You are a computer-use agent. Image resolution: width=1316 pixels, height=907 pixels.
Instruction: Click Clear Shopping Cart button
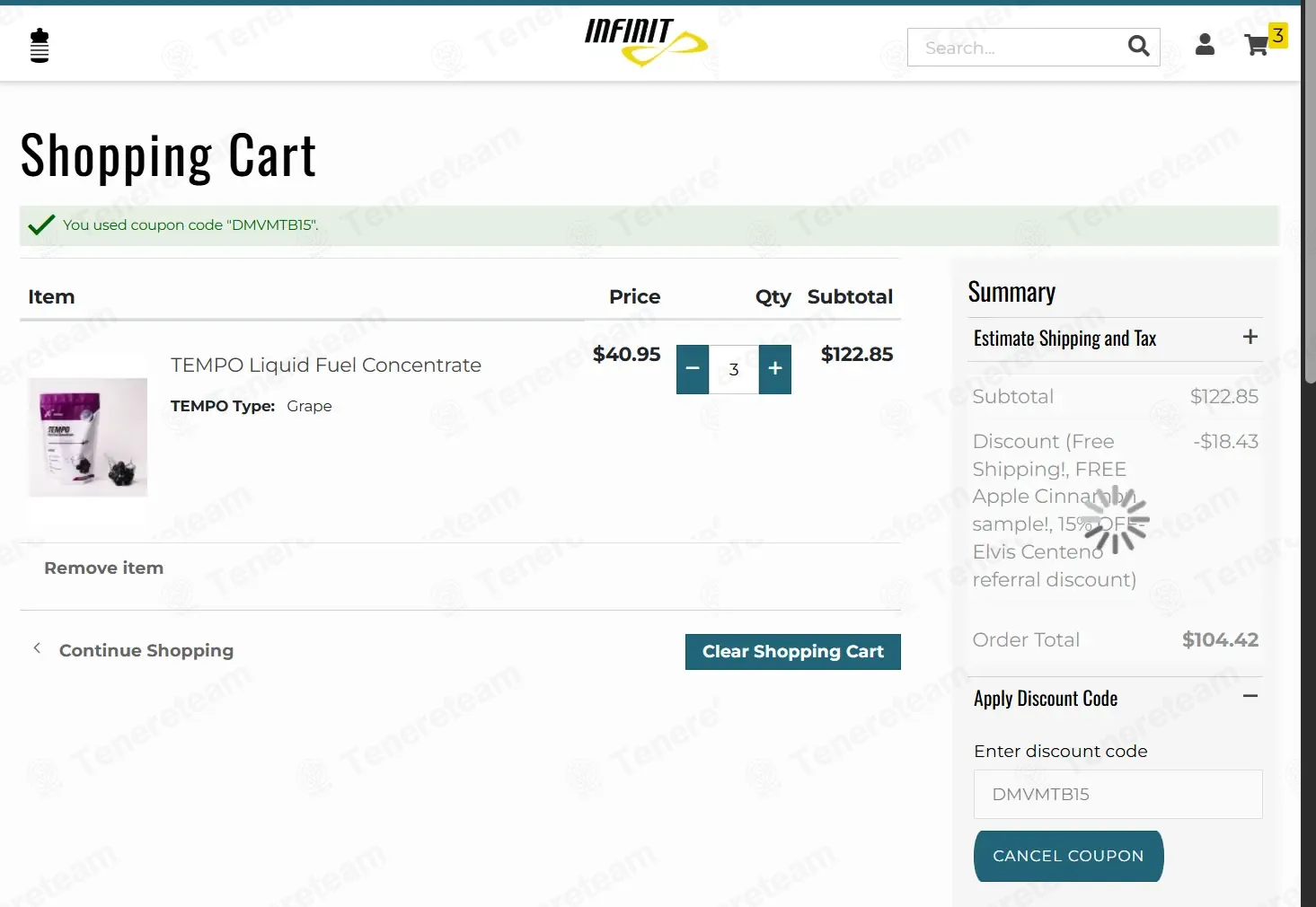pos(793,652)
